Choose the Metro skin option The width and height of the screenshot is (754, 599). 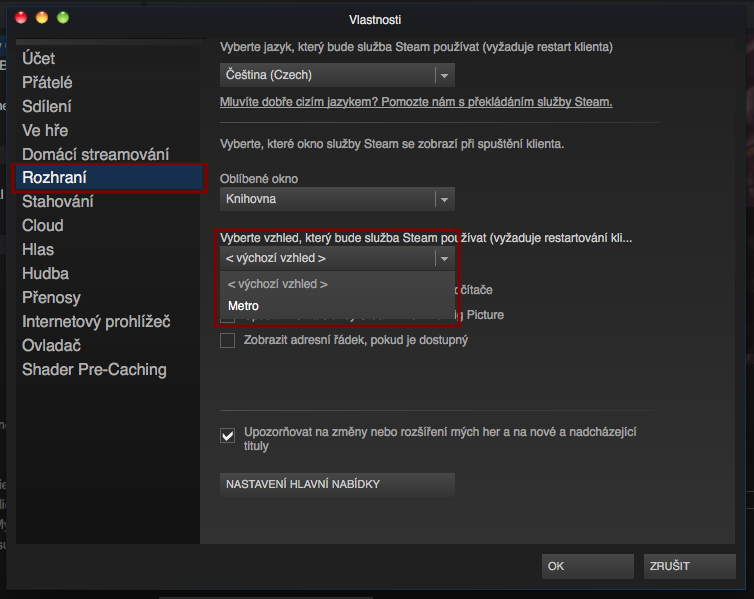337,306
